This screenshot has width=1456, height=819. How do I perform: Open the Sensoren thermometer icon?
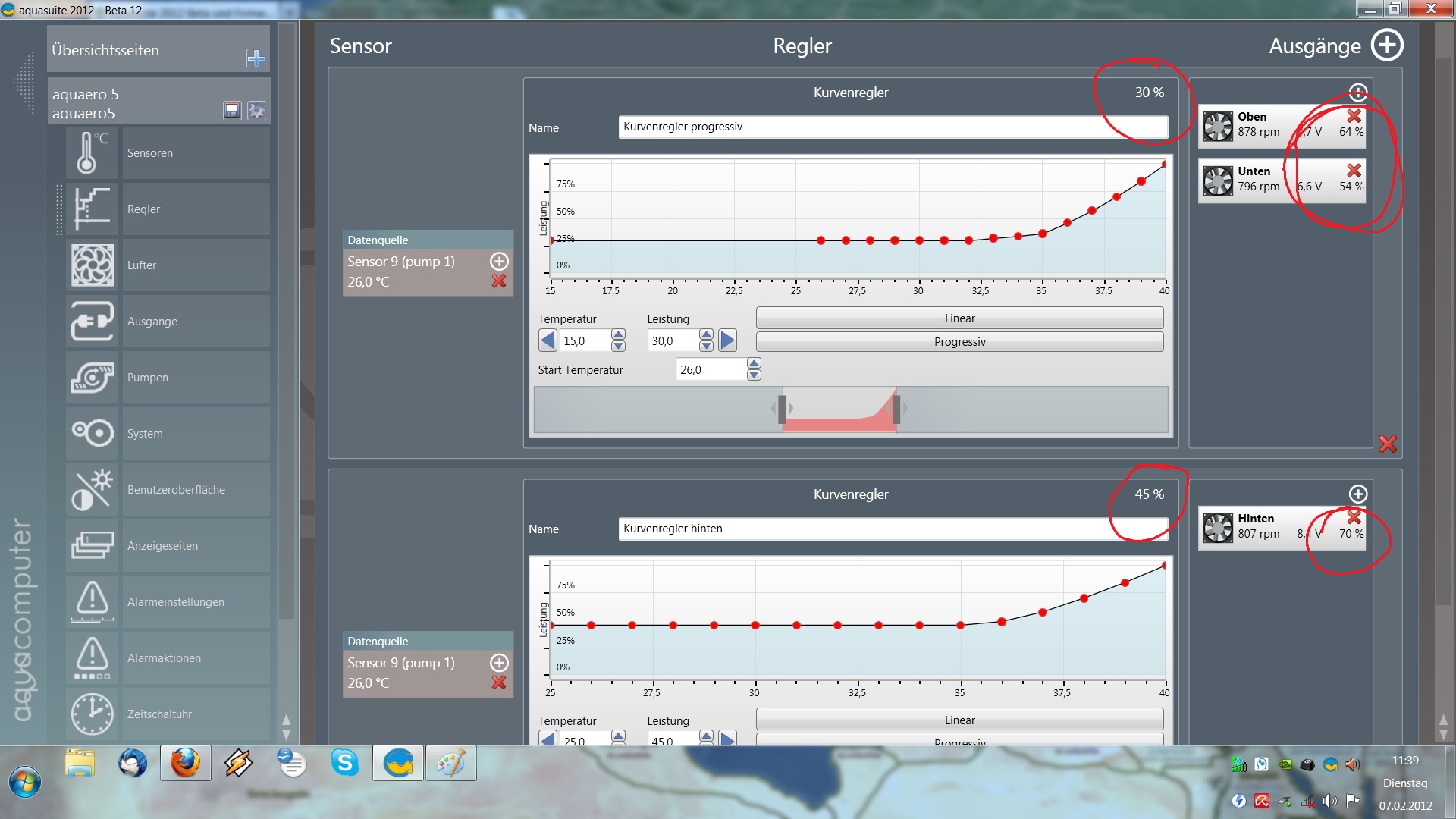[x=92, y=152]
